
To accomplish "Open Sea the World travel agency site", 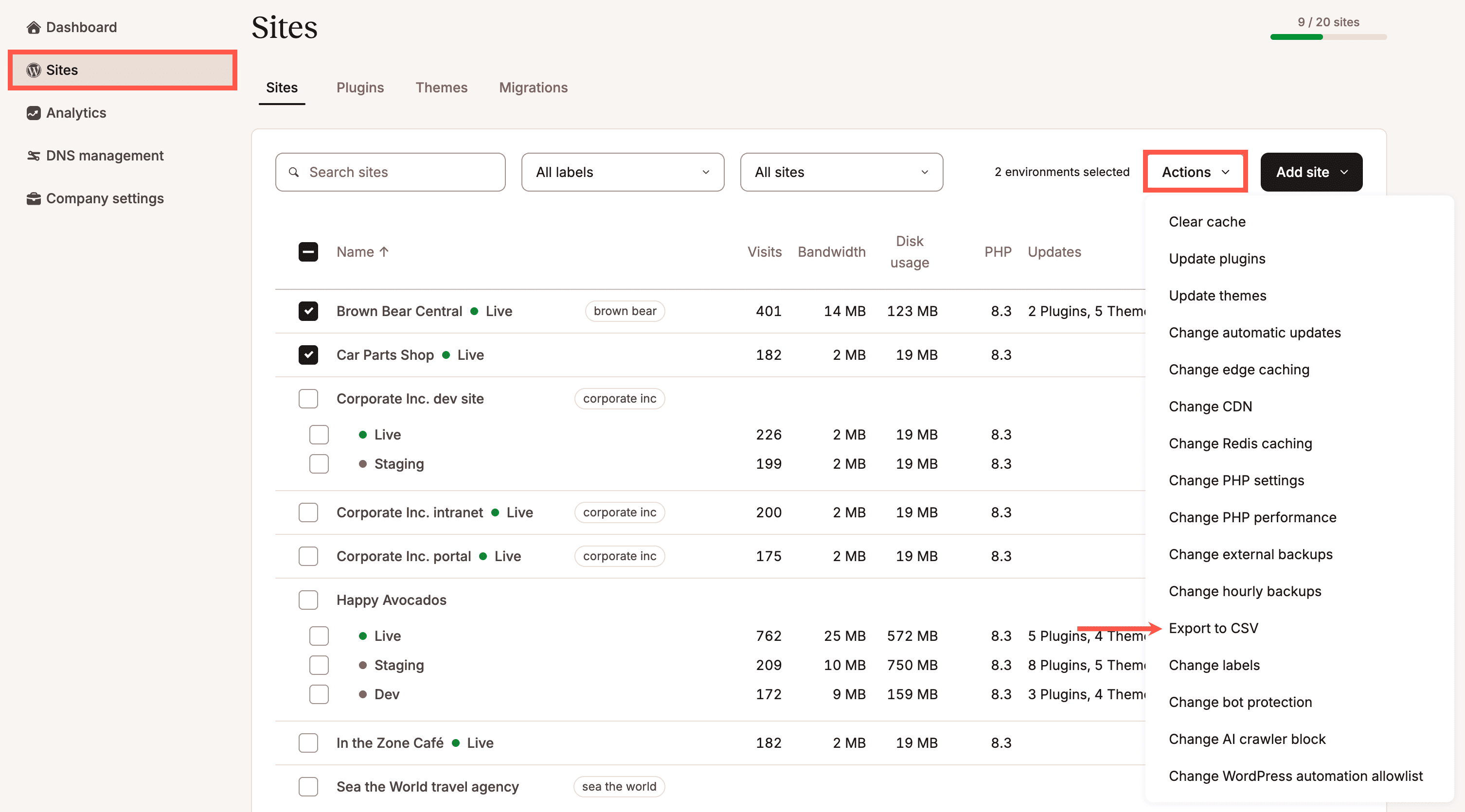I will pos(427,786).
